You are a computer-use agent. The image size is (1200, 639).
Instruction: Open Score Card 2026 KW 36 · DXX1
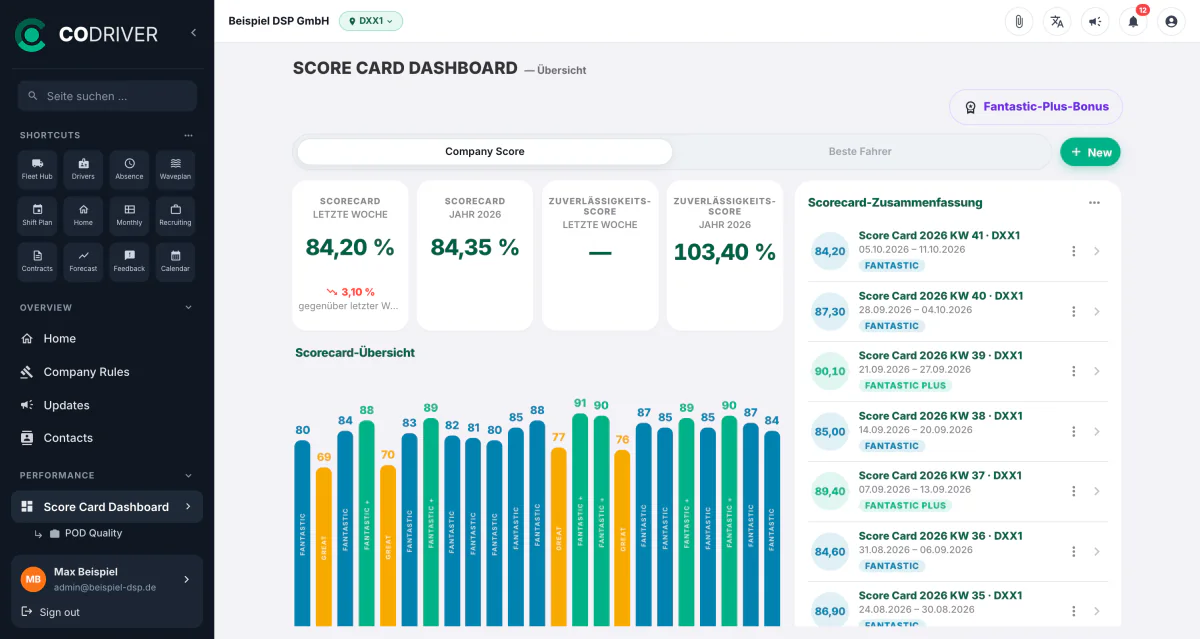pyautogui.click(x=940, y=536)
